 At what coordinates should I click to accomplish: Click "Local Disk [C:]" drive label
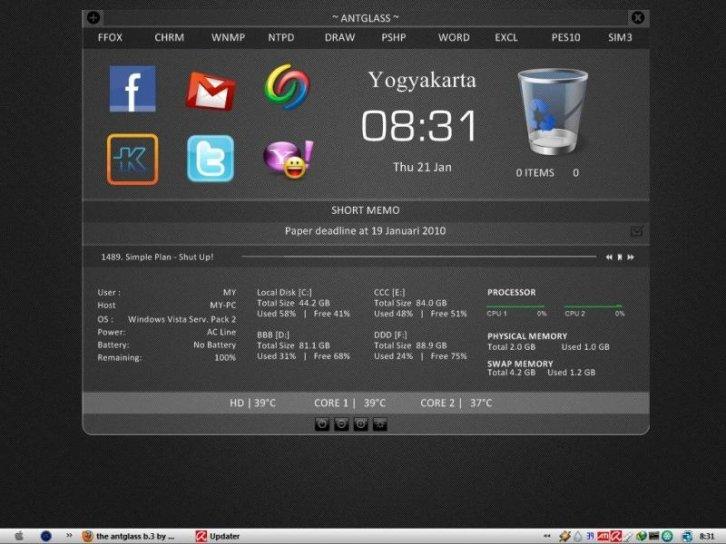284,292
